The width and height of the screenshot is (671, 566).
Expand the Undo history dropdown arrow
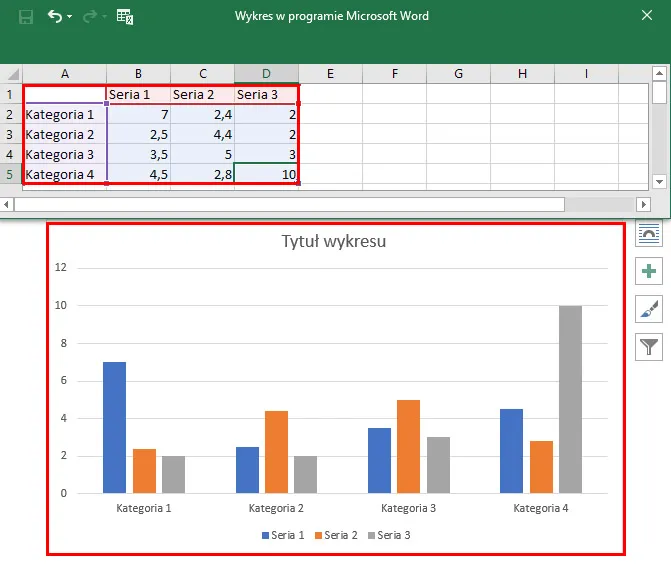[69, 18]
